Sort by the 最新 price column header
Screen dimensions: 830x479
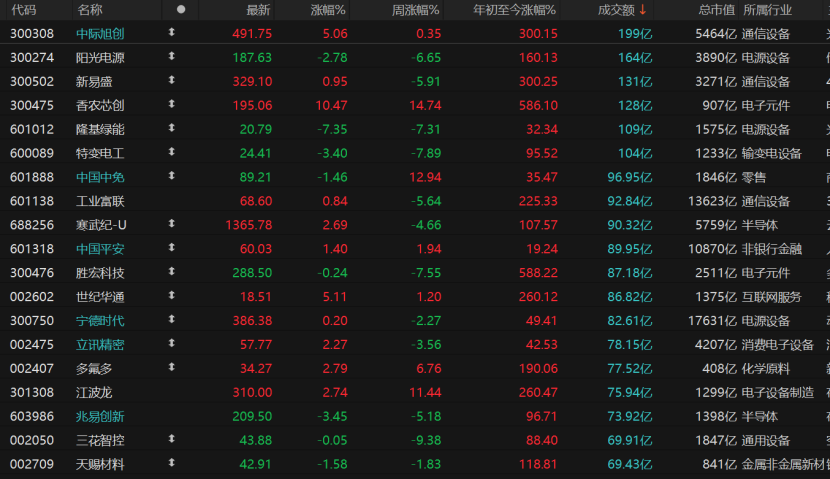(258, 10)
